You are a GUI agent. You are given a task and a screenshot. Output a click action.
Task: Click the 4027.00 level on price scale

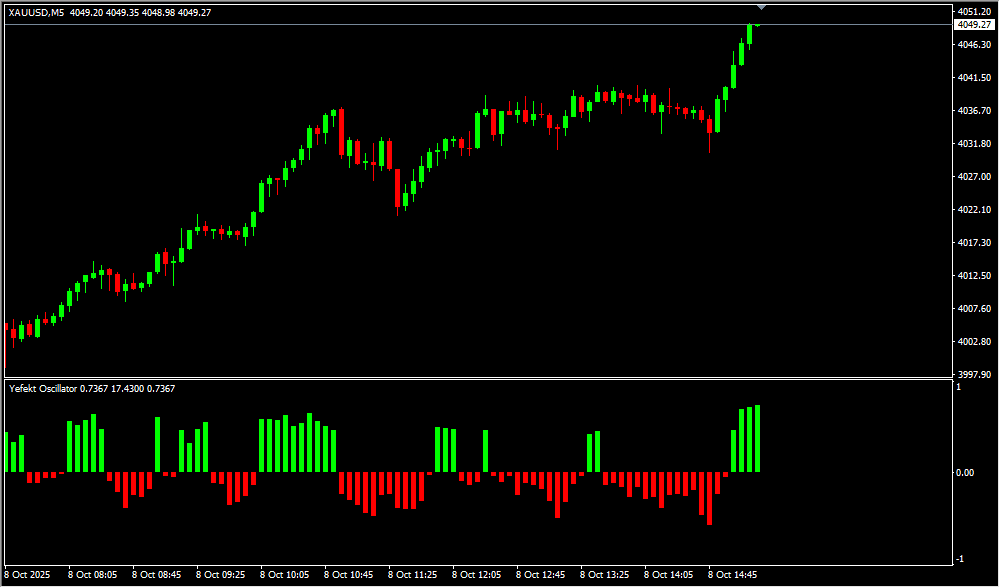point(974,177)
